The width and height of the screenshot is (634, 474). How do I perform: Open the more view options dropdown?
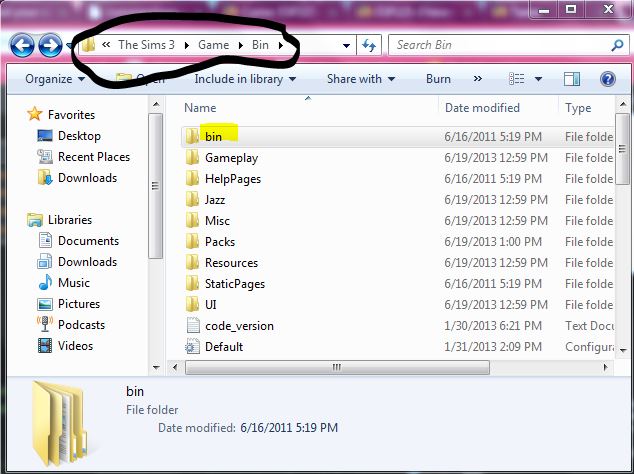click(x=538, y=79)
